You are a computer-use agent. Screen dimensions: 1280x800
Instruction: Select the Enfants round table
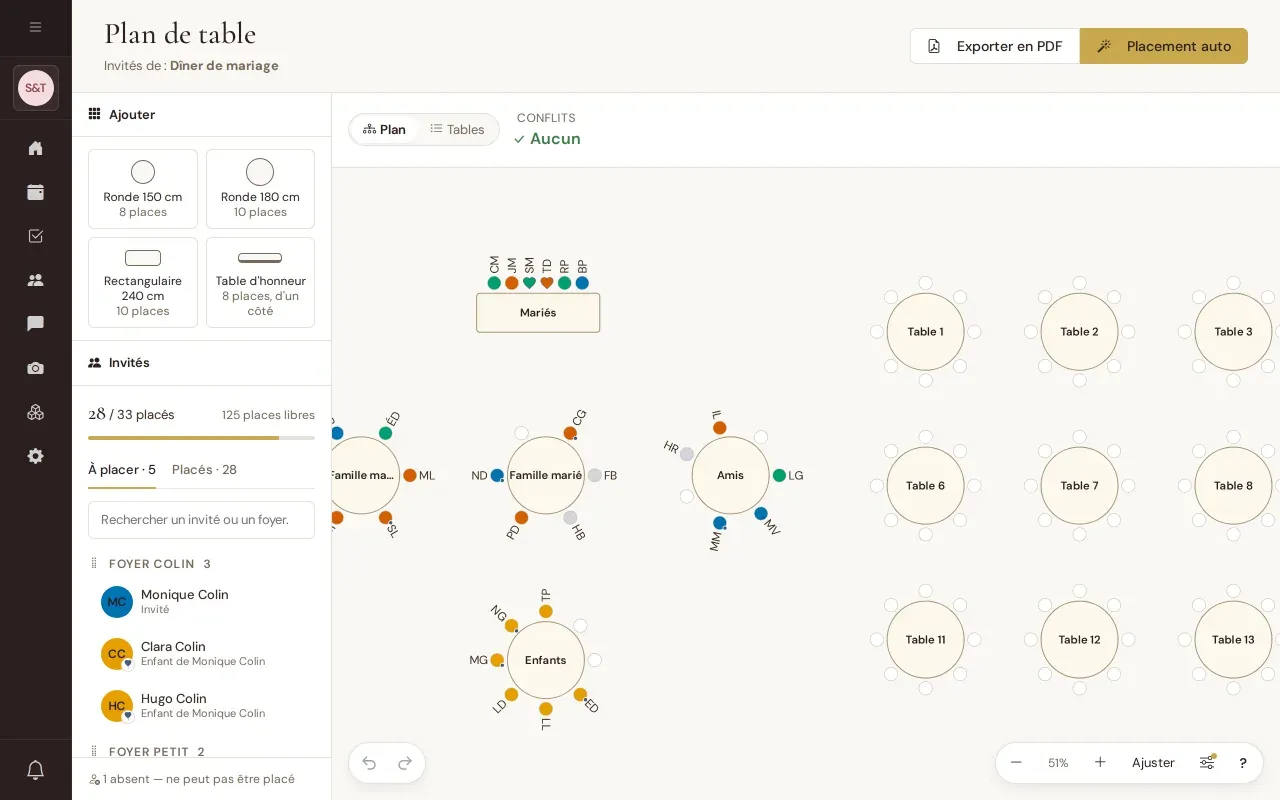(546, 660)
